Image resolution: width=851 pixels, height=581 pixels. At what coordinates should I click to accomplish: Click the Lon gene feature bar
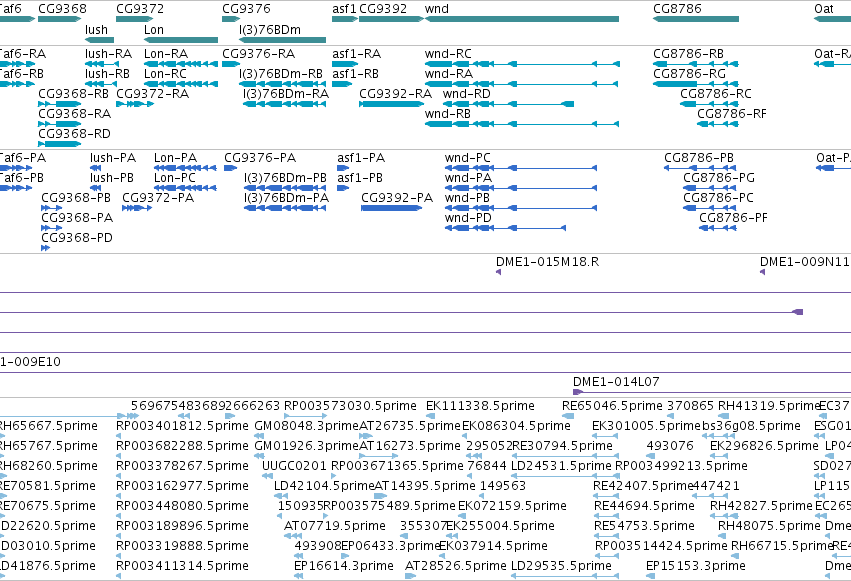click(x=181, y=40)
